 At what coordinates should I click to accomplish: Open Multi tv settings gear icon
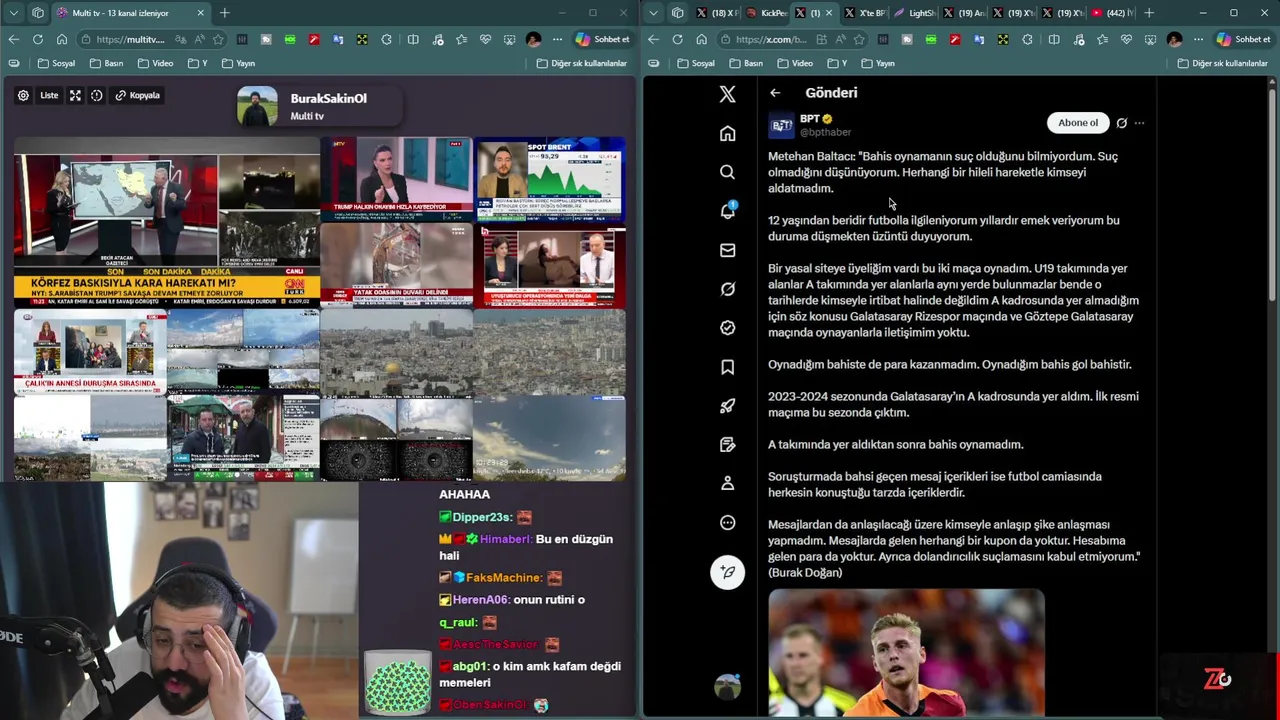click(x=23, y=95)
